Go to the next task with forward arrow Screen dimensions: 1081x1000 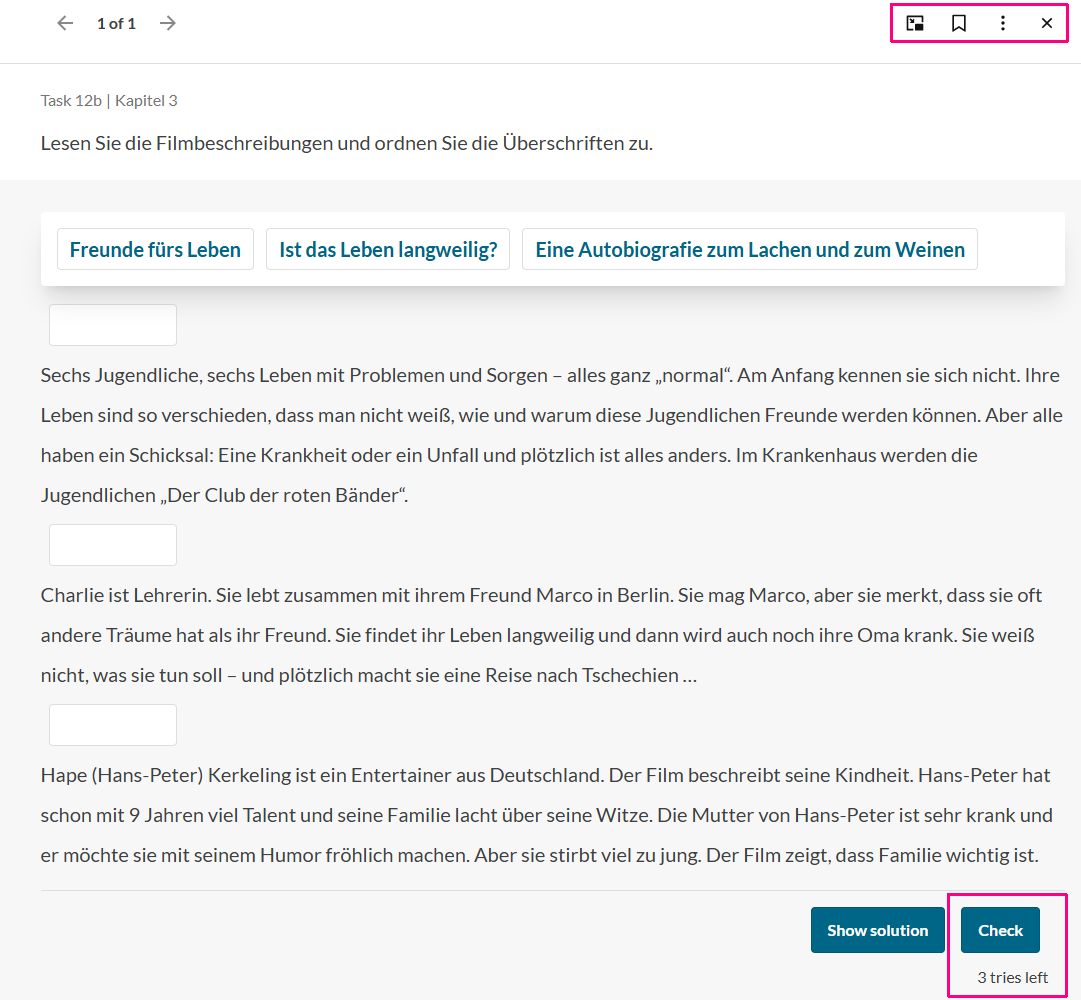(x=168, y=23)
